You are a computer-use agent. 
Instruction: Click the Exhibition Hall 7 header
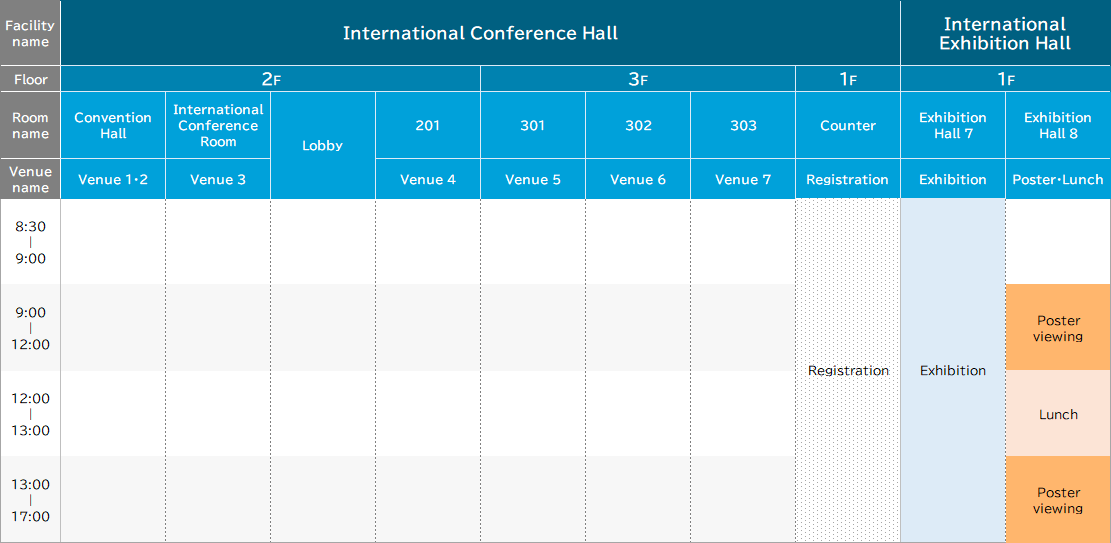point(953,125)
